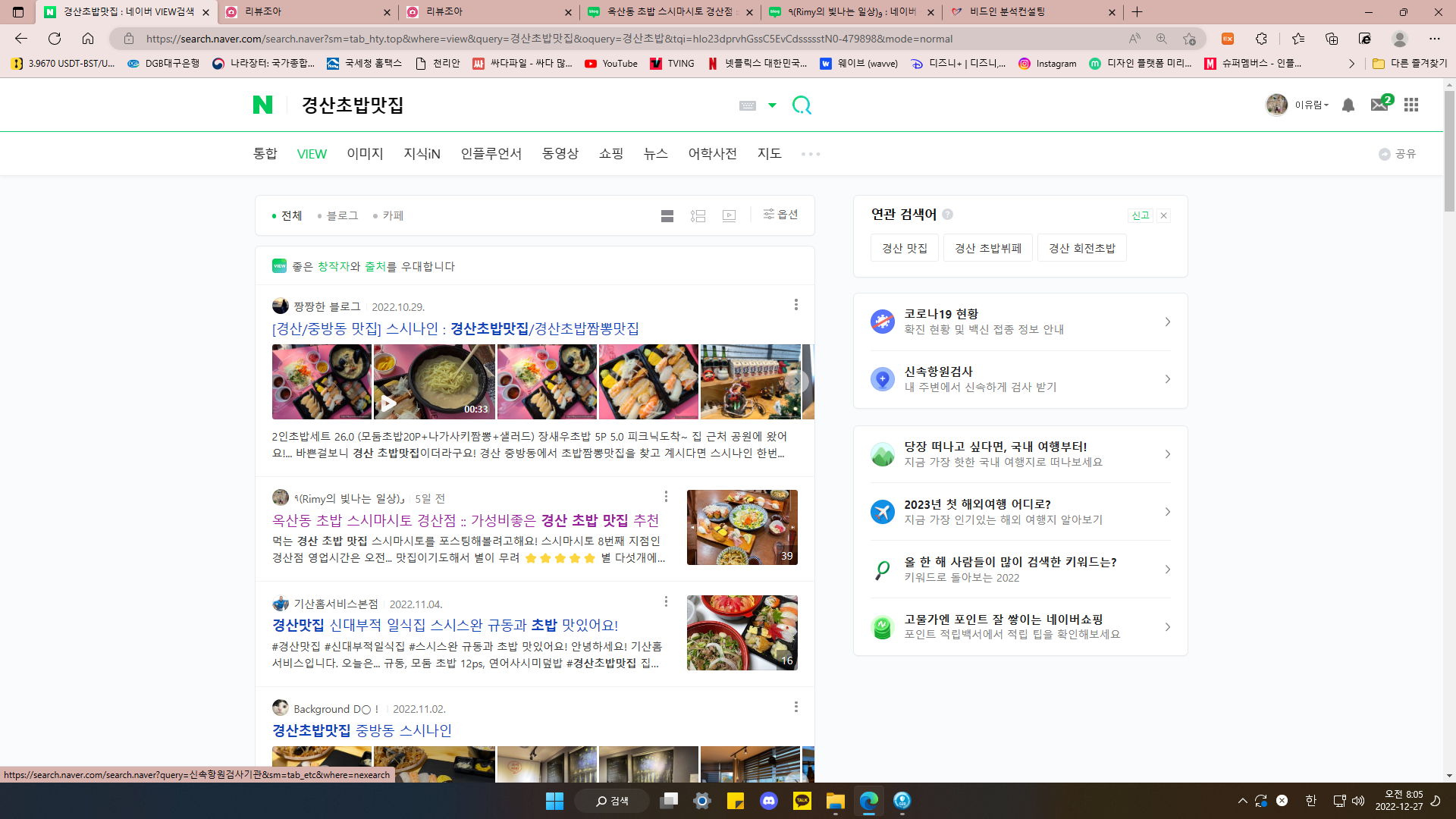The image size is (1456, 819).
Task: Open more options for 기산홈서비스본점 post
Action: pos(666,601)
